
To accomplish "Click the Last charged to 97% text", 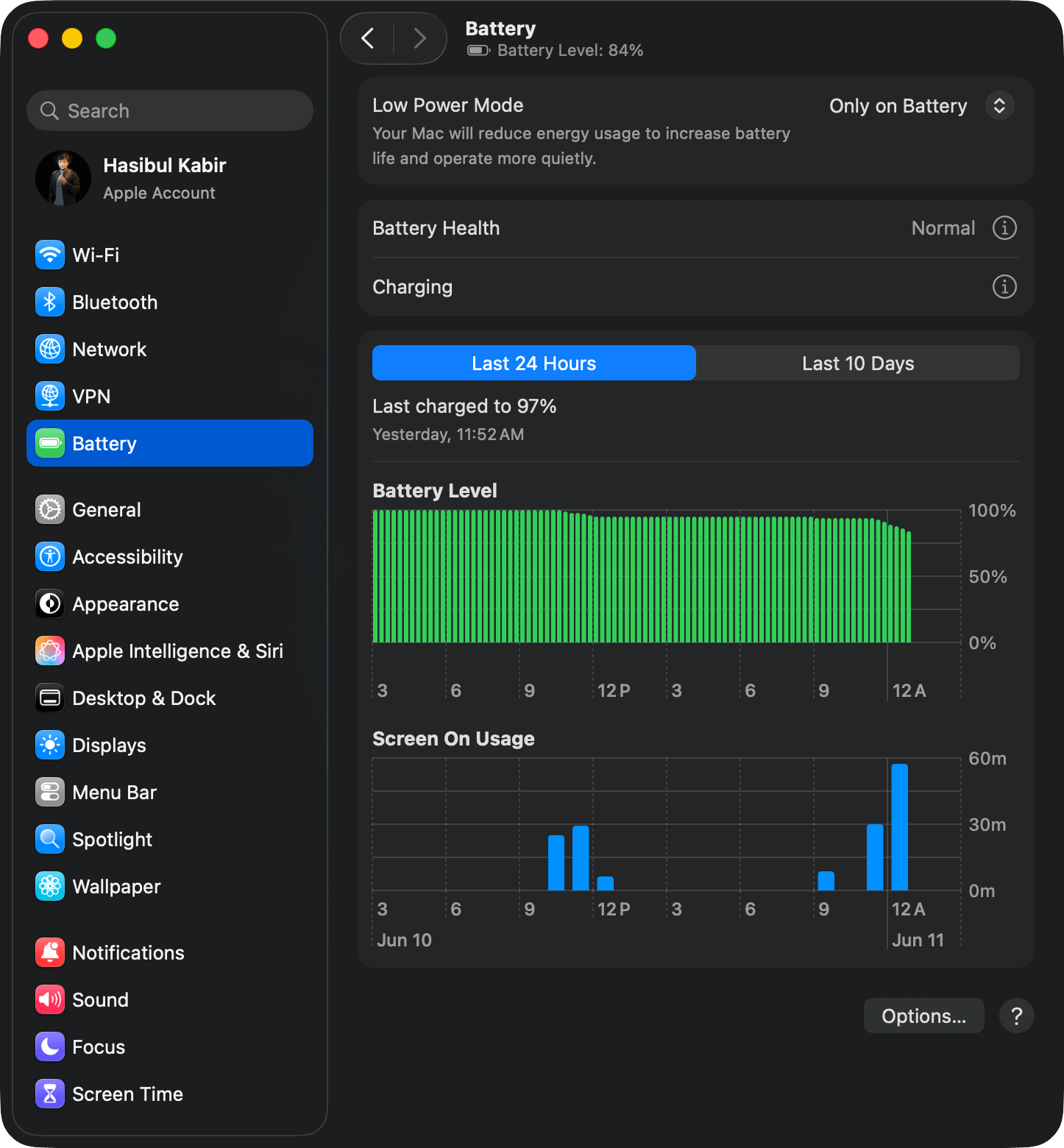I will (x=464, y=406).
